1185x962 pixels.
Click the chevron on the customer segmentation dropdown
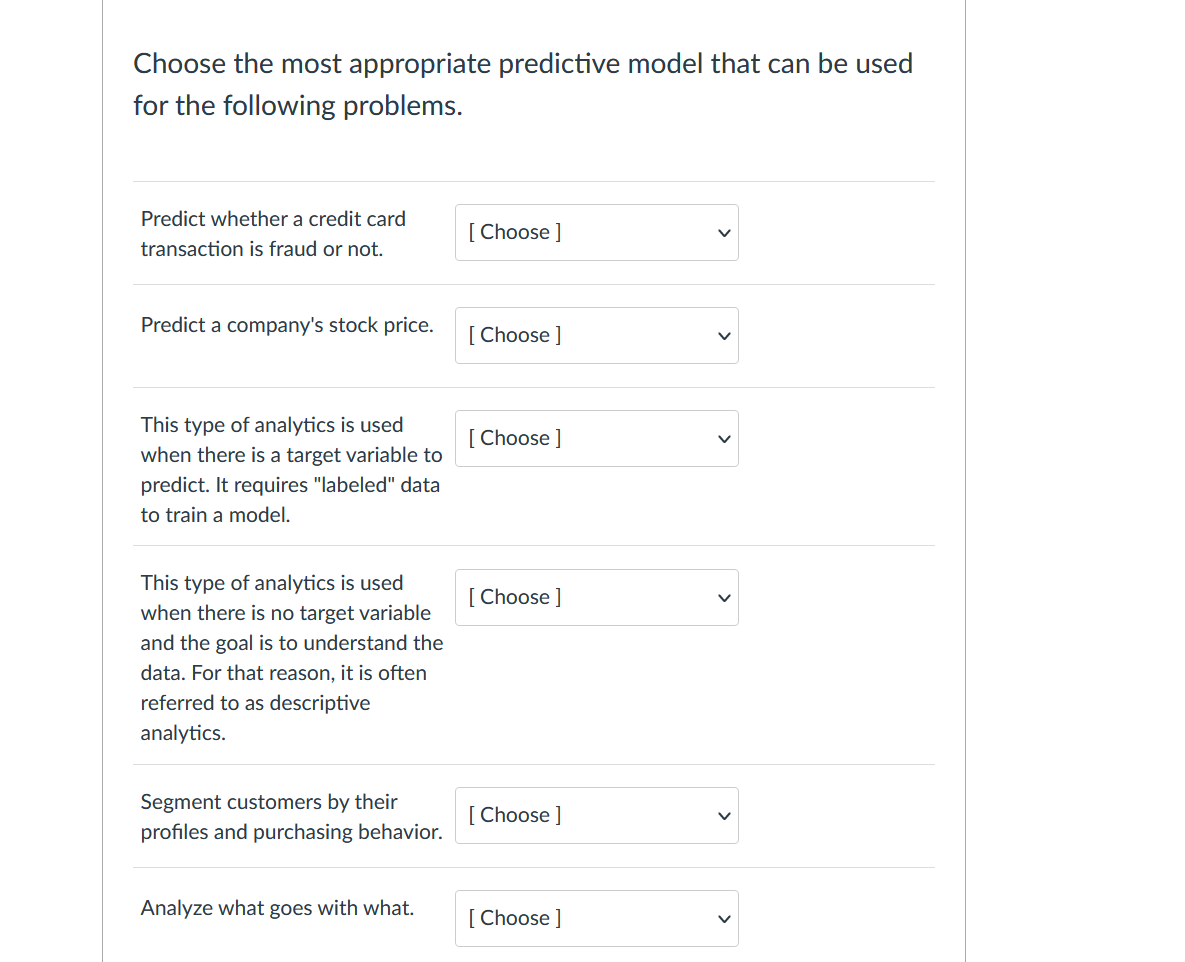pyautogui.click(x=723, y=815)
